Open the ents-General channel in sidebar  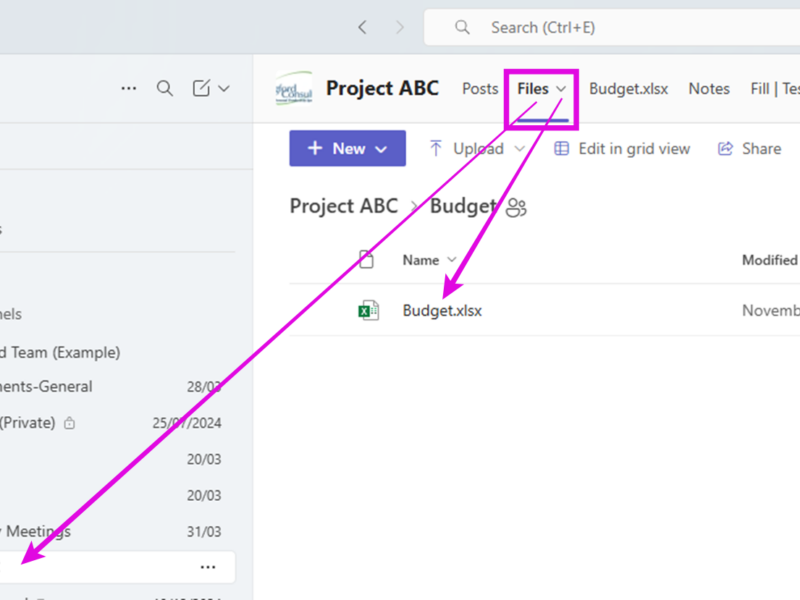(46, 387)
